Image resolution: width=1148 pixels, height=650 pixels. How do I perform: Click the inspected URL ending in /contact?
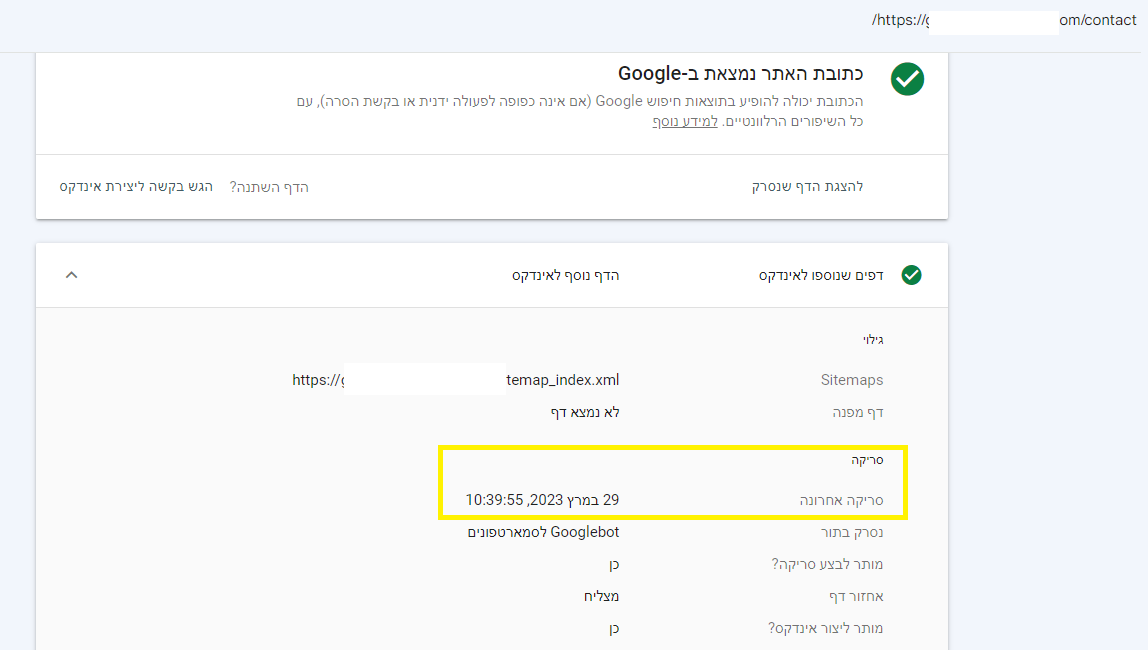[x=1004, y=20]
